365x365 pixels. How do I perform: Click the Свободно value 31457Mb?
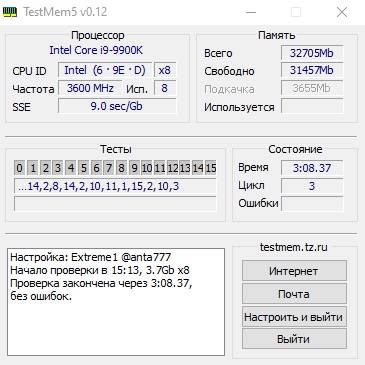[x=312, y=71]
